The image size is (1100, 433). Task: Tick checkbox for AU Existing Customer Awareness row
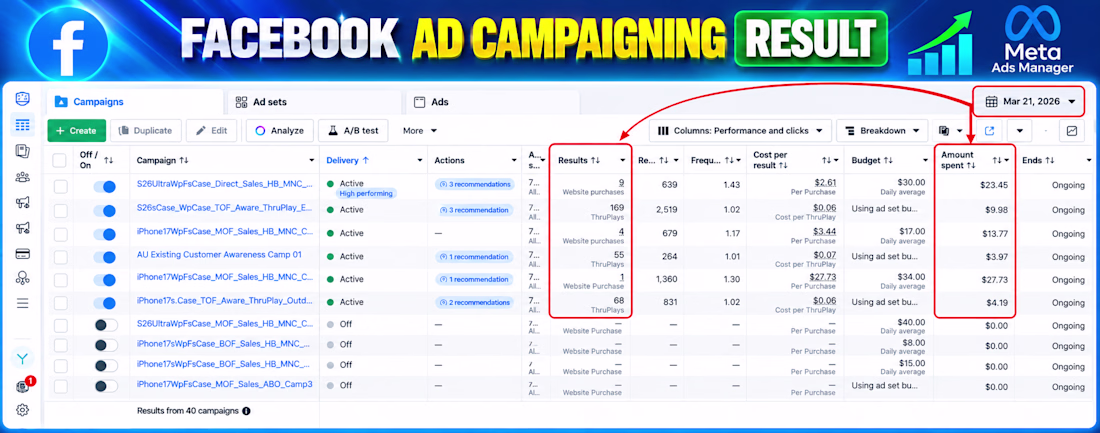tap(61, 256)
